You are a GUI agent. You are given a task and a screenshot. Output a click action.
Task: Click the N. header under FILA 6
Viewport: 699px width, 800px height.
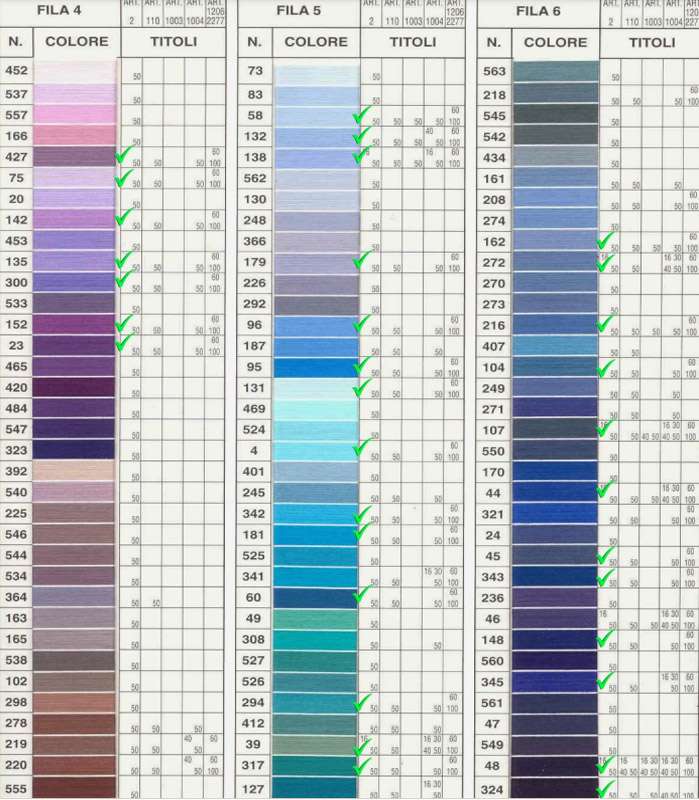(493, 42)
